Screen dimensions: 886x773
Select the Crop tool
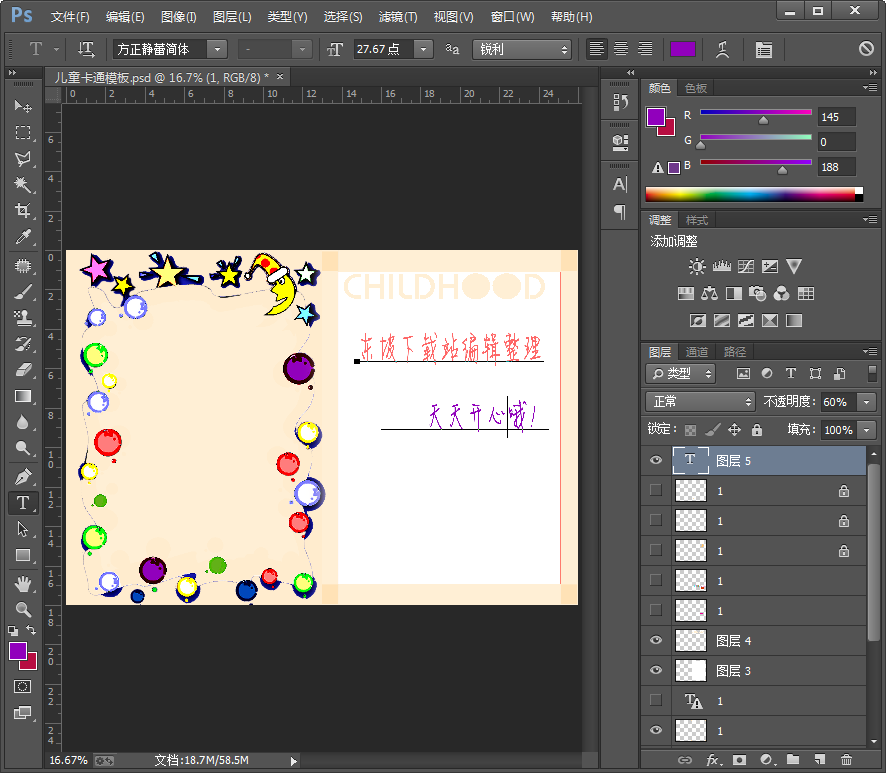click(x=22, y=211)
